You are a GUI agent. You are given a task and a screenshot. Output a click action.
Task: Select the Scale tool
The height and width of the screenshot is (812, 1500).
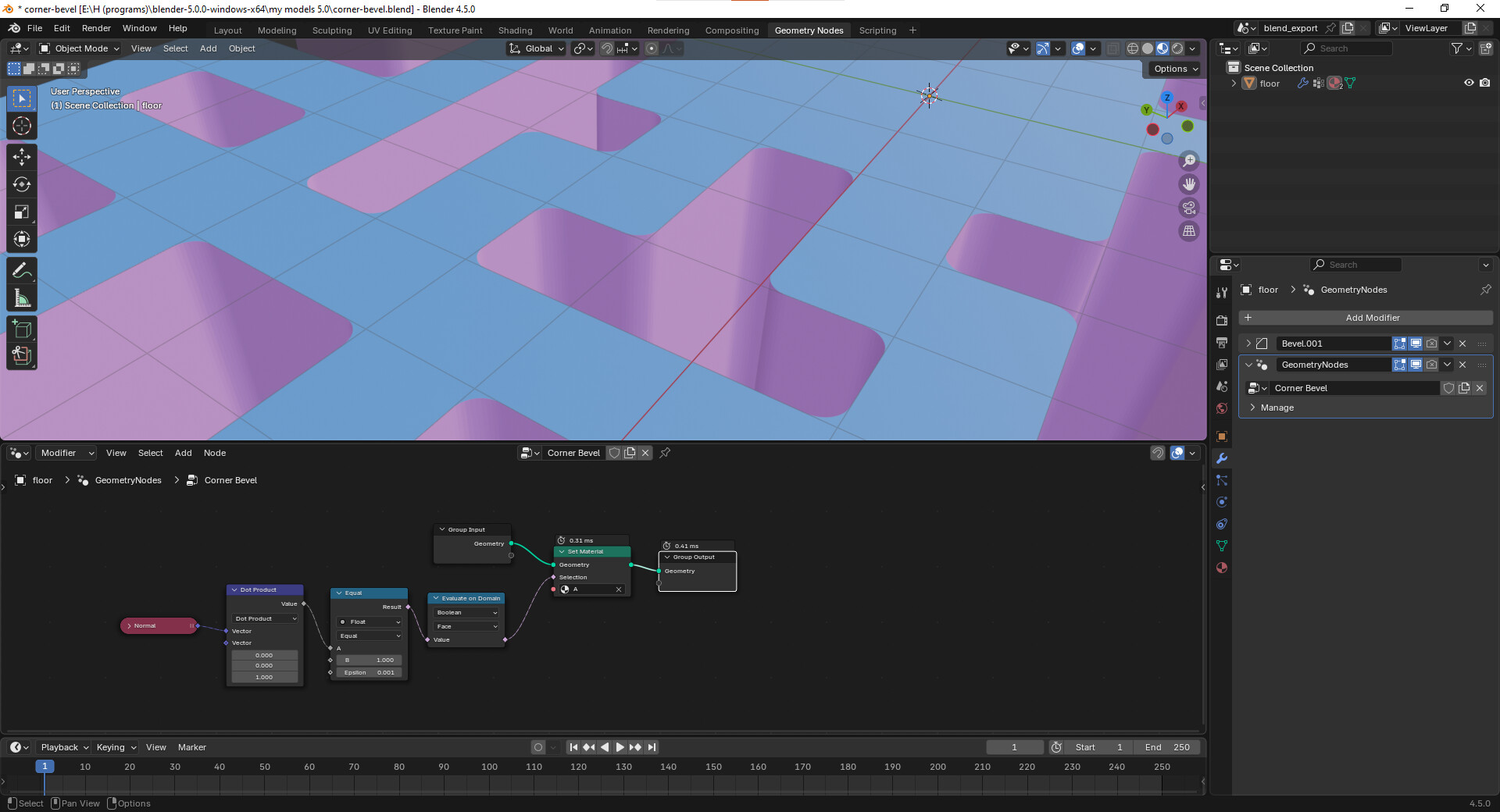22,212
